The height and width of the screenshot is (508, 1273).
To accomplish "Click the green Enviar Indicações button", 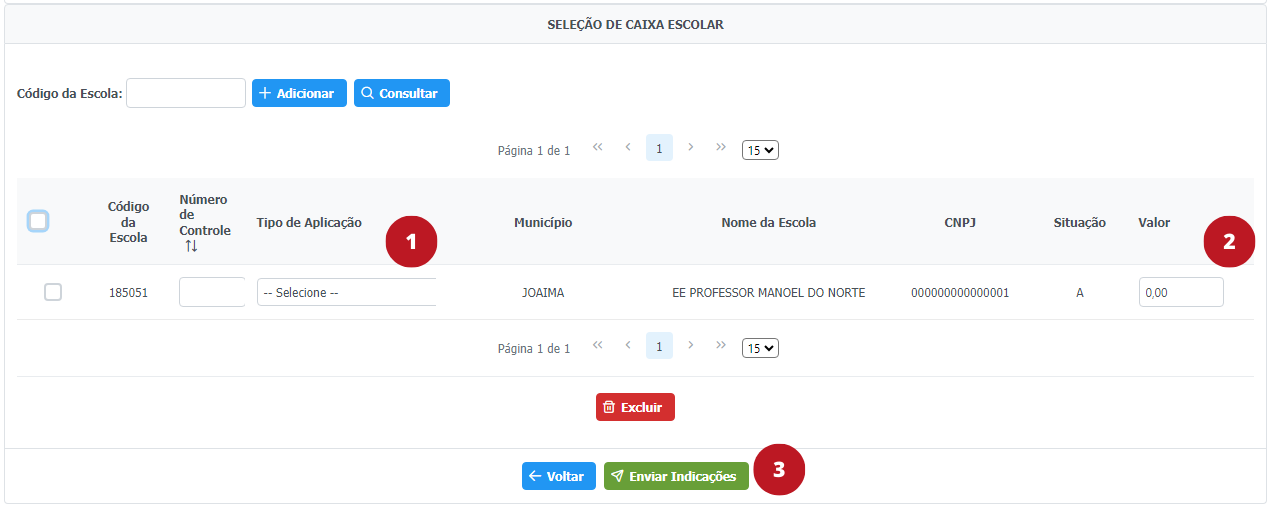I will [x=676, y=476].
